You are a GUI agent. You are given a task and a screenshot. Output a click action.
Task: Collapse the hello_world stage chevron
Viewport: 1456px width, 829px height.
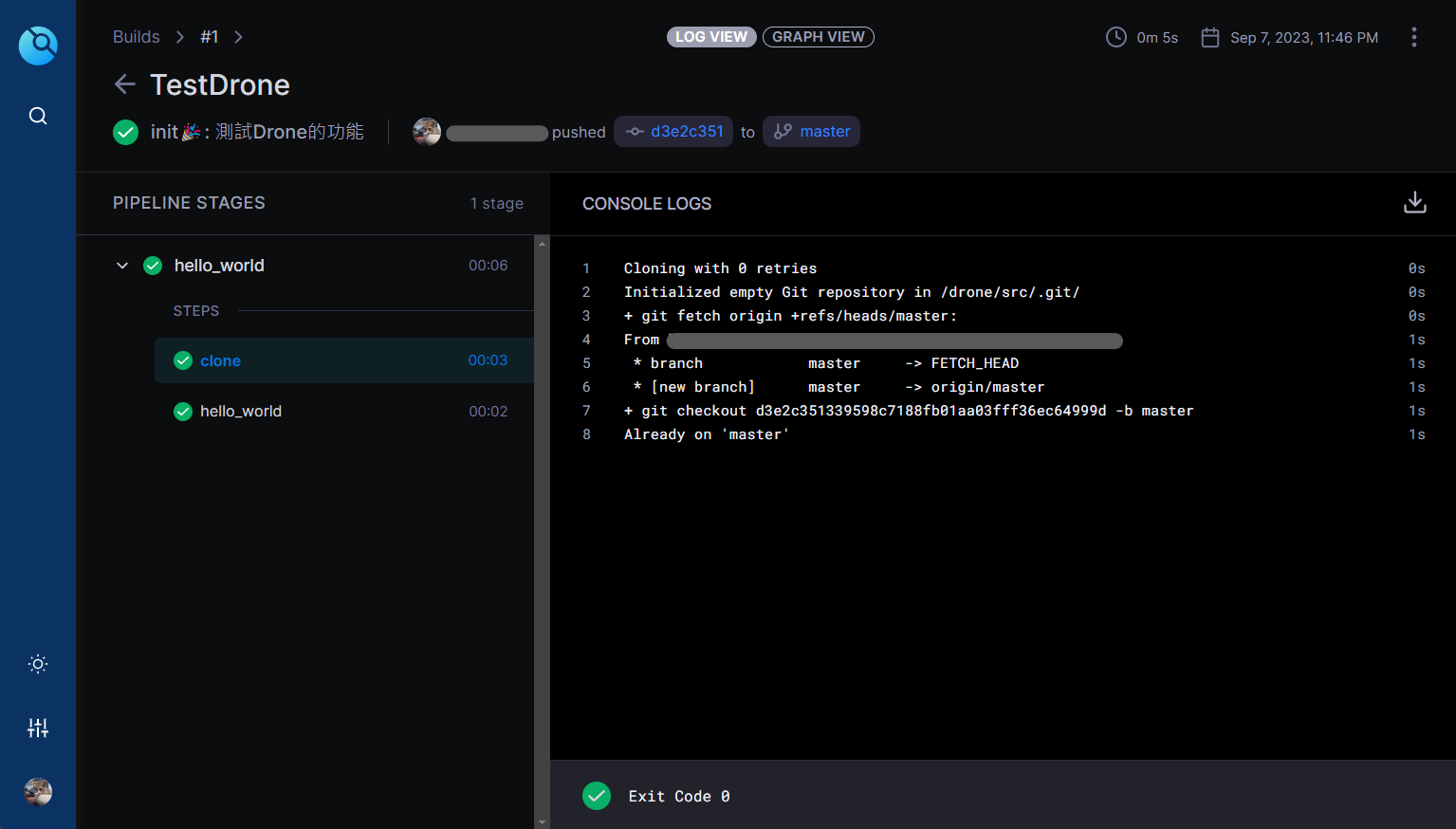[122, 266]
